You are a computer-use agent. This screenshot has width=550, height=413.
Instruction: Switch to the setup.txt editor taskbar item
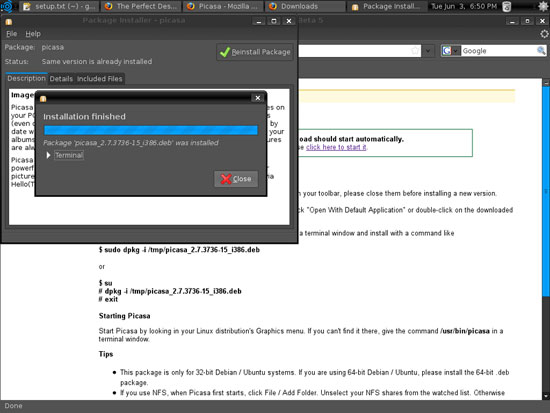tap(59, 6)
